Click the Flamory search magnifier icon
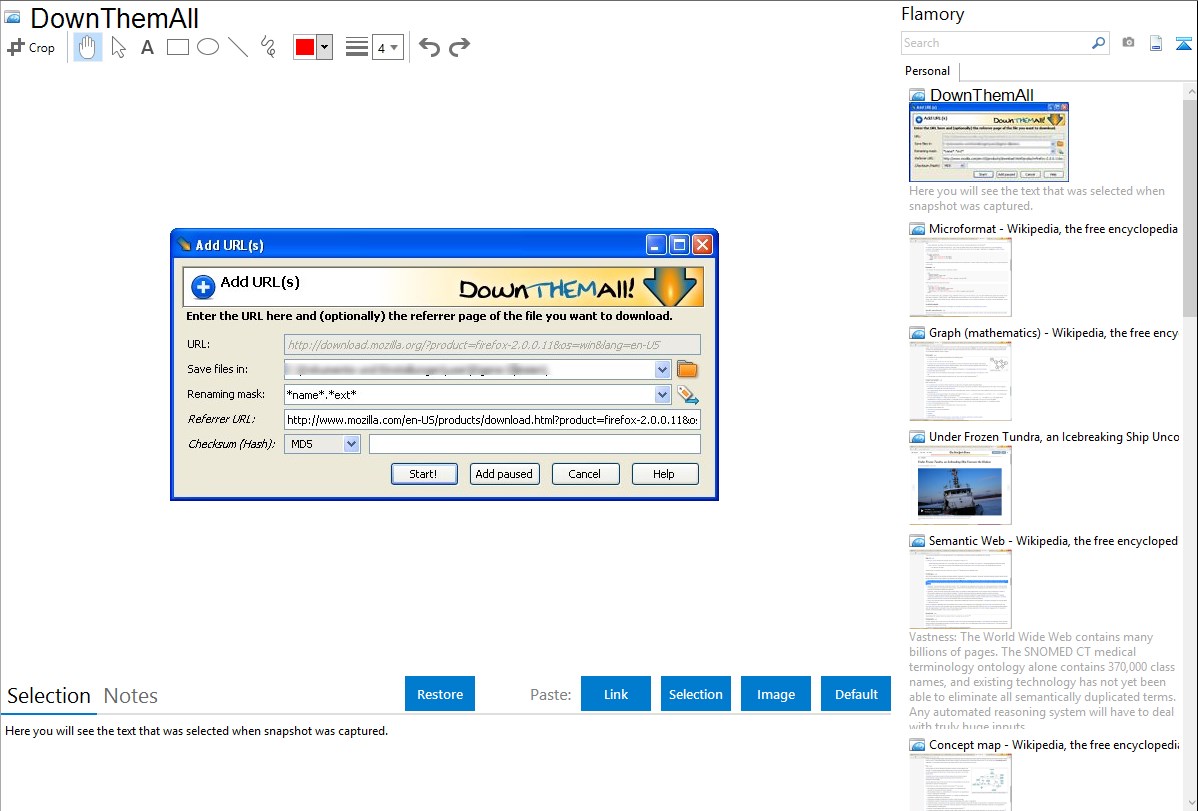Viewport: 1198px width, 811px height. 1098,43
